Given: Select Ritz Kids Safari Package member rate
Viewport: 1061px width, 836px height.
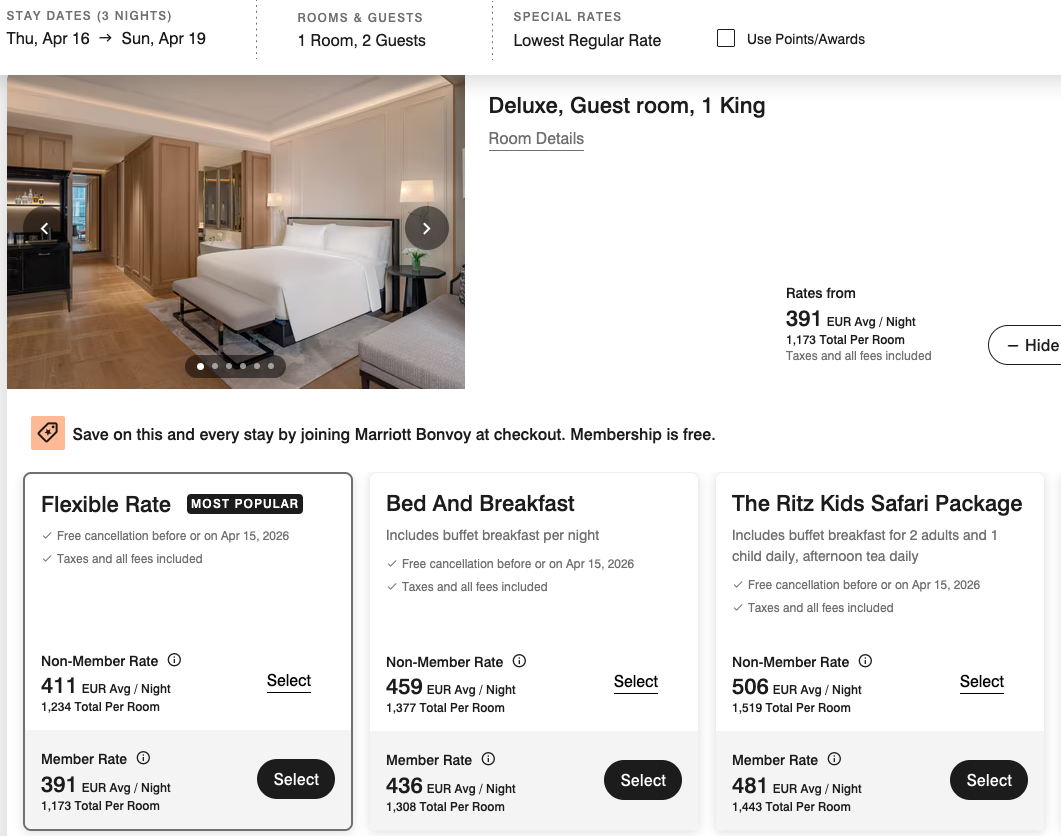Looking at the screenshot, I should pos(989,780).
